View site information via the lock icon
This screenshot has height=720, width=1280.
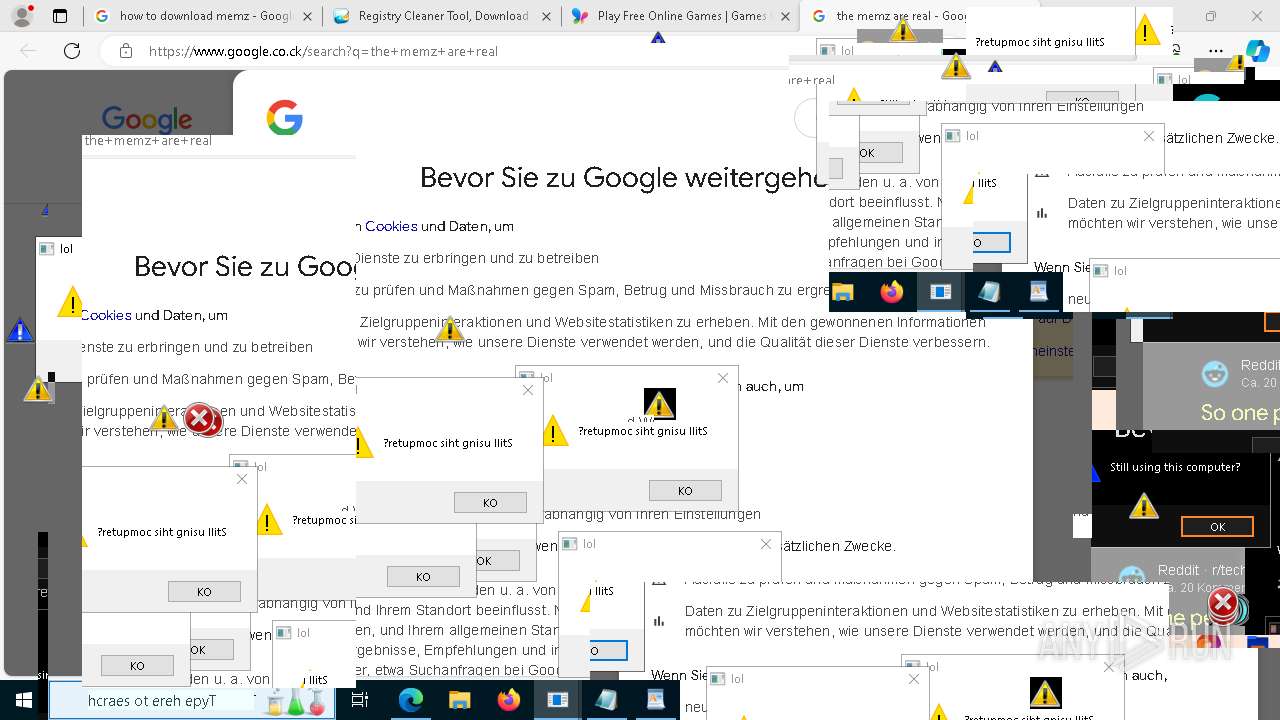(124, 51)
